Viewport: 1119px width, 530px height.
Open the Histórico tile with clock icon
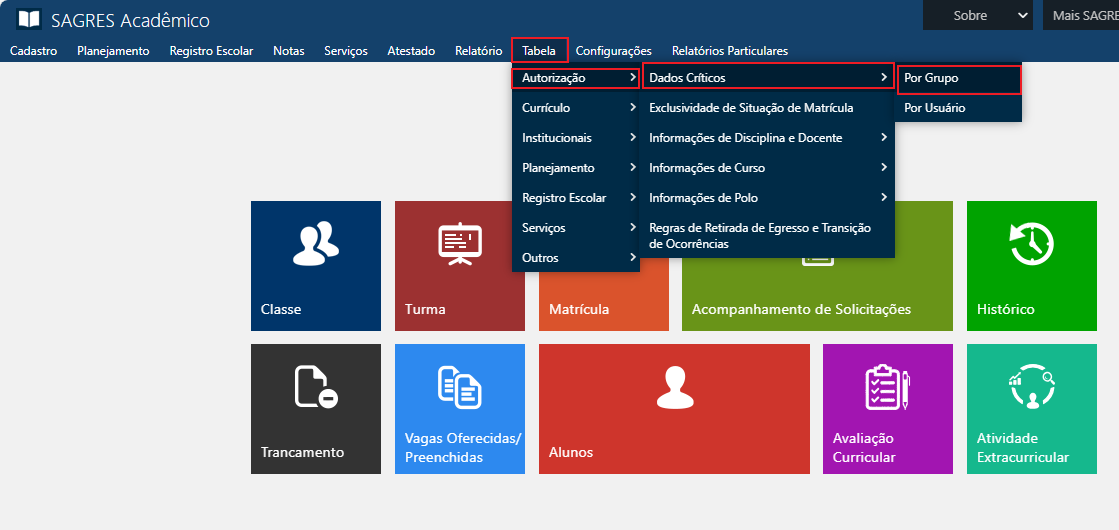(1031, 265)
